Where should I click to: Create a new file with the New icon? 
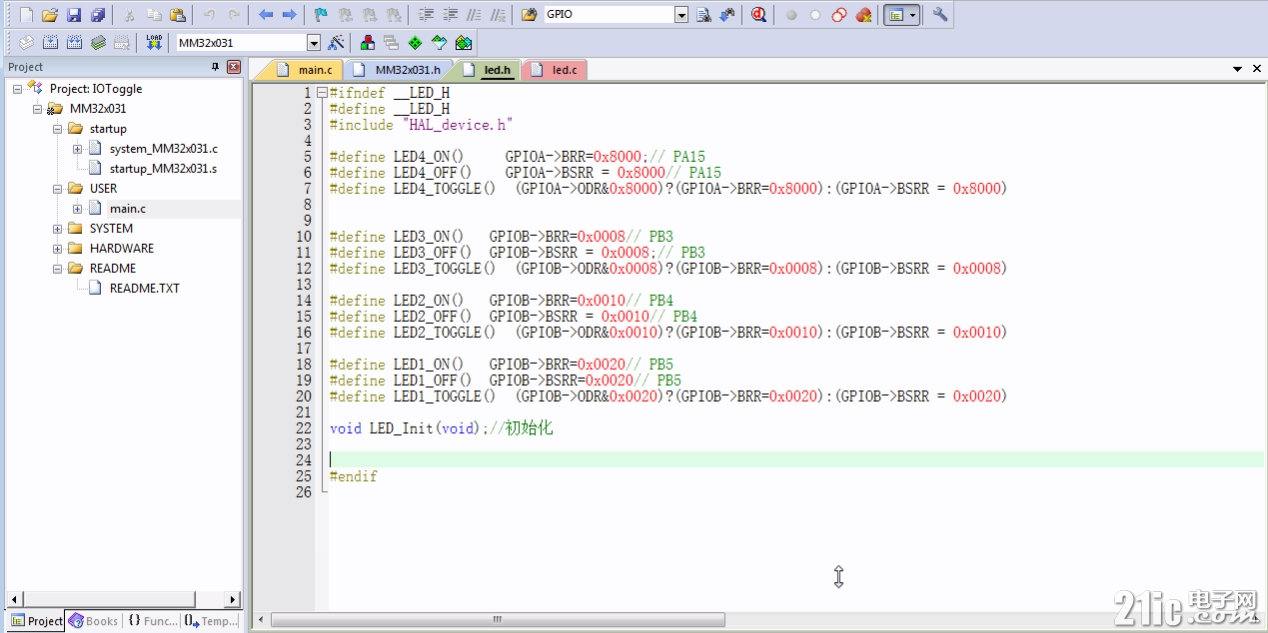(27, 15)
